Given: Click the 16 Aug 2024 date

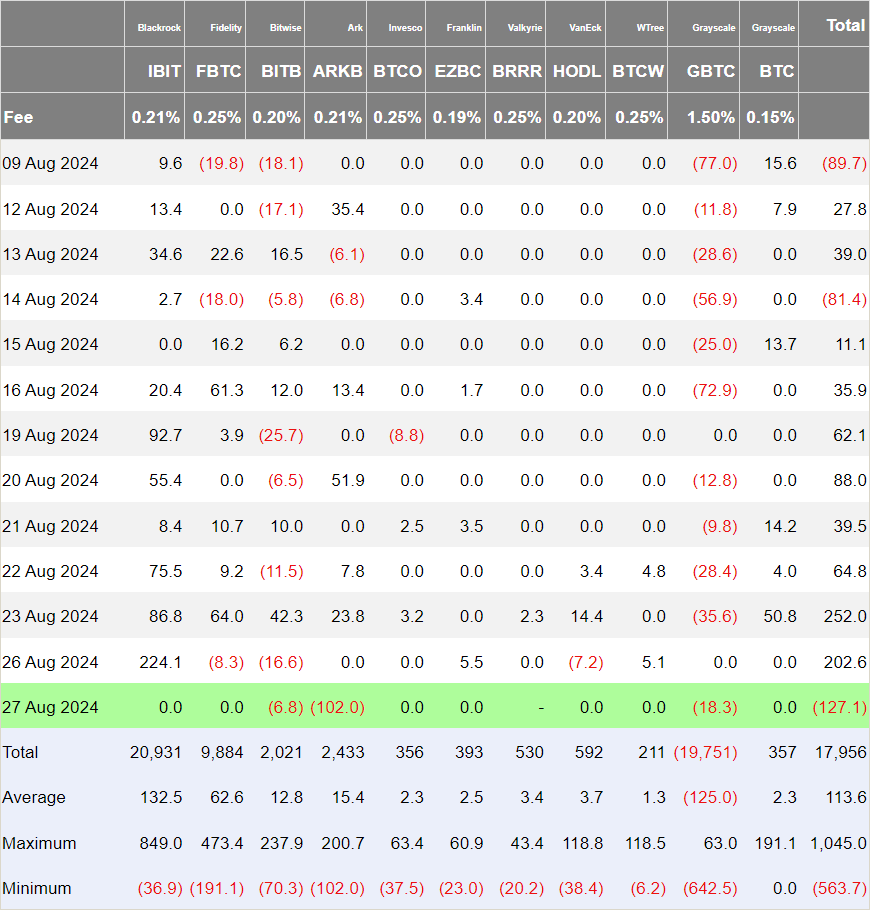Looking at the screenshot, I should [x=50, y=390].
